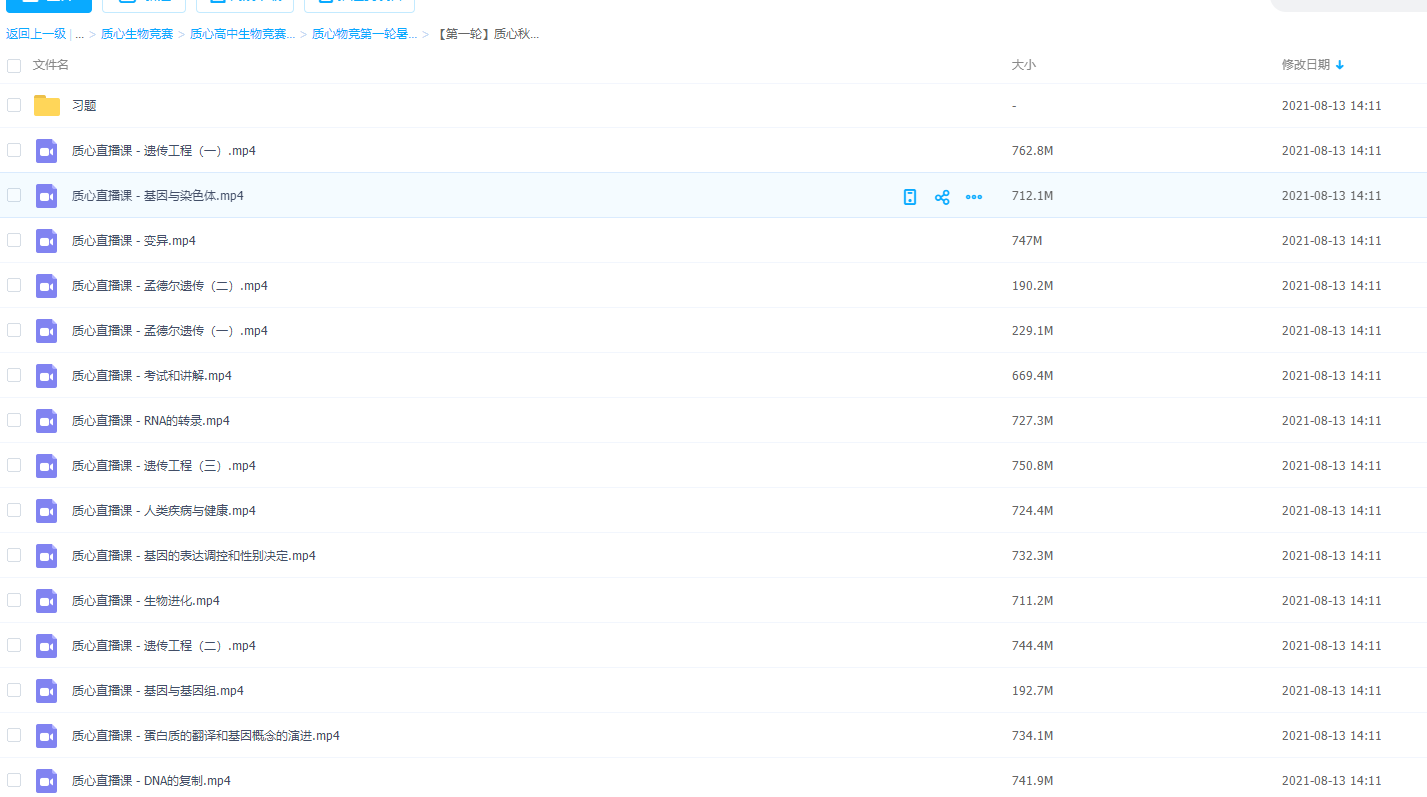Sort by 修改日期 column arrow
1427x797 pixels.
tap(1340, 65)
